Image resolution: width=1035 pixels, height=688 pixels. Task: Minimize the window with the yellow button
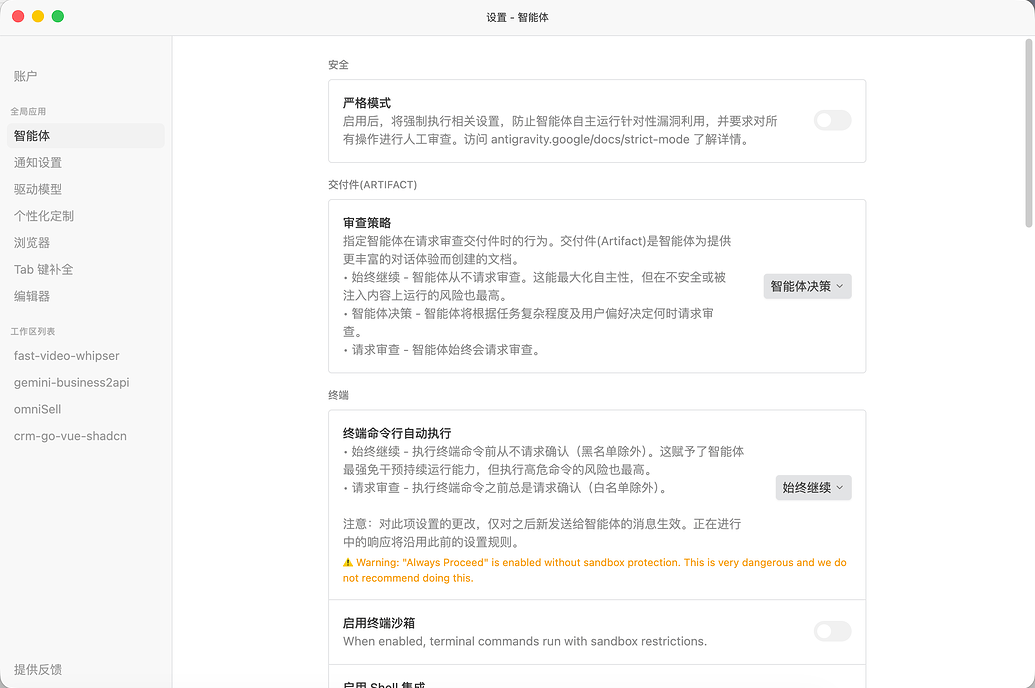tap(38, 17)
